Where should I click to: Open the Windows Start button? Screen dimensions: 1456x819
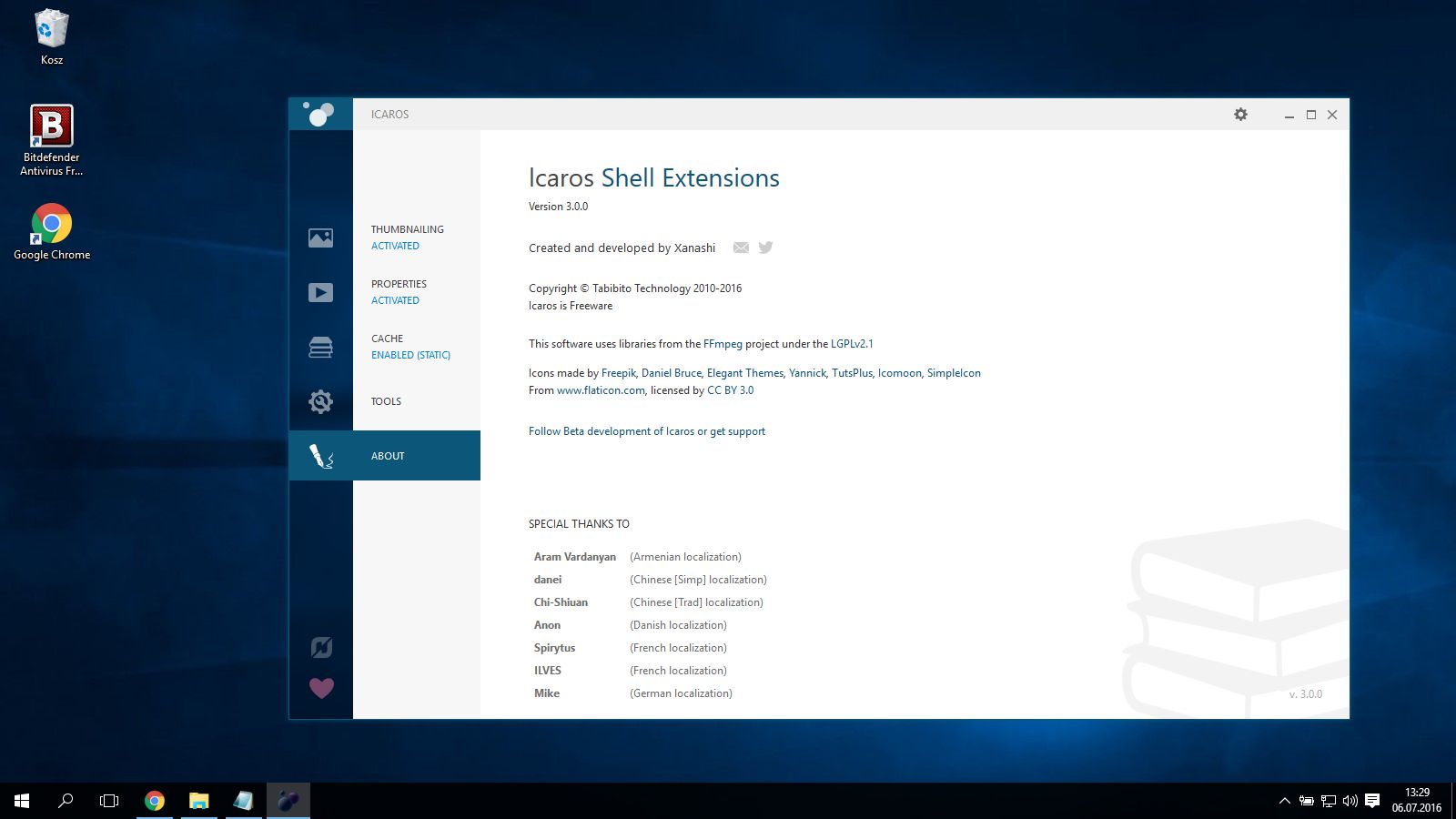(x=22, y=801)
